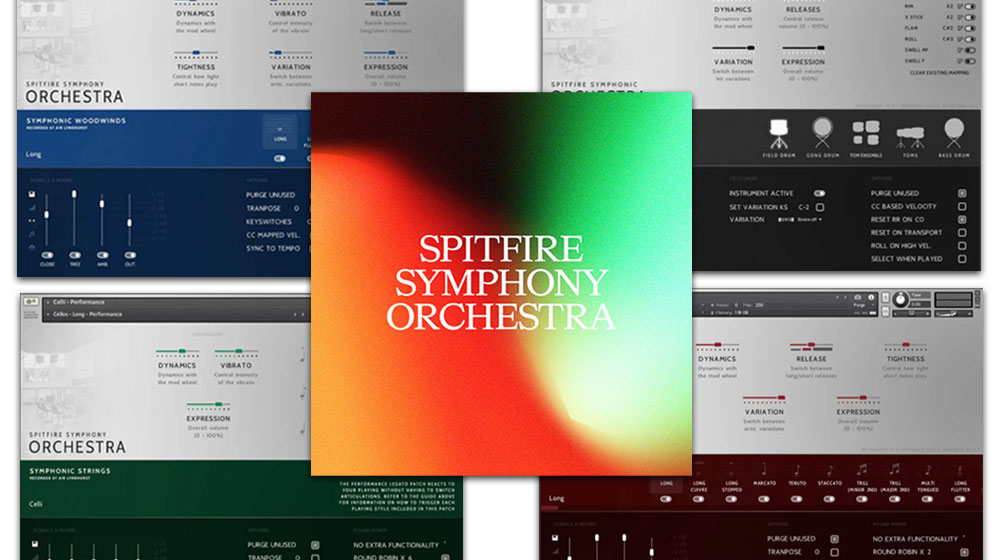Click the Multi Tongued articulation icon
The height and width of the screenshot is (560, 1000).
(928, 470)
